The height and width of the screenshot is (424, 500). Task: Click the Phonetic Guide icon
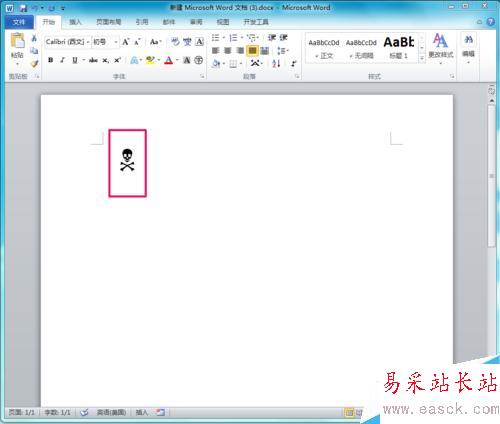tap(187, 41)
